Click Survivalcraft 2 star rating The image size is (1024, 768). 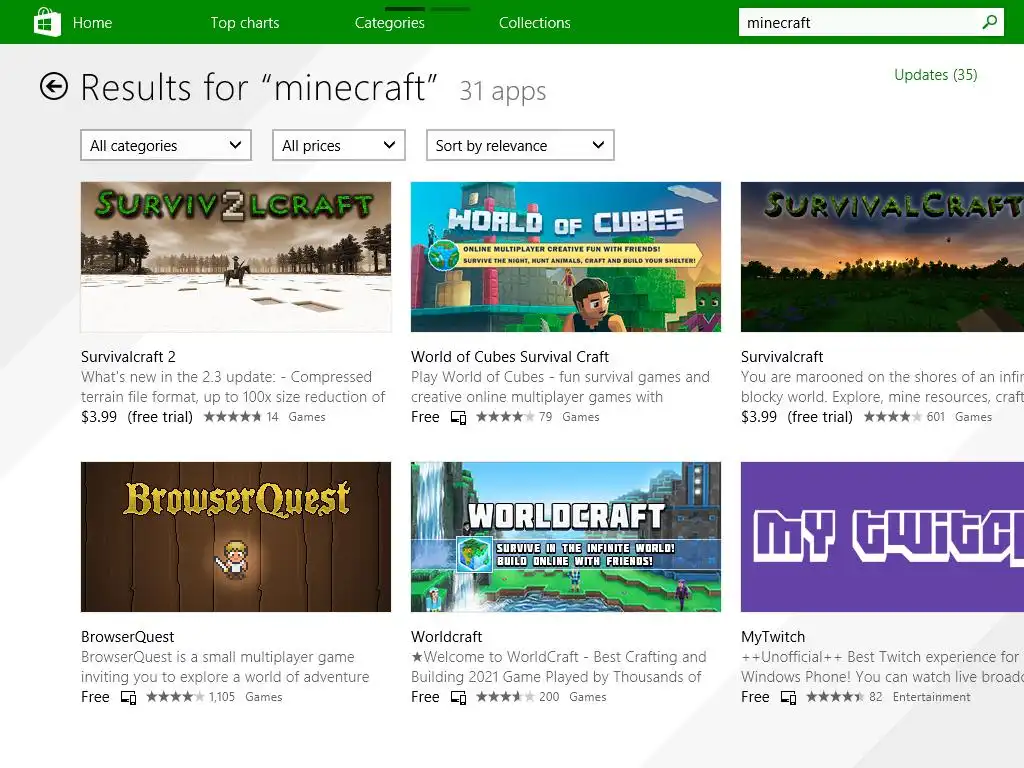click(x=232, y=417)
